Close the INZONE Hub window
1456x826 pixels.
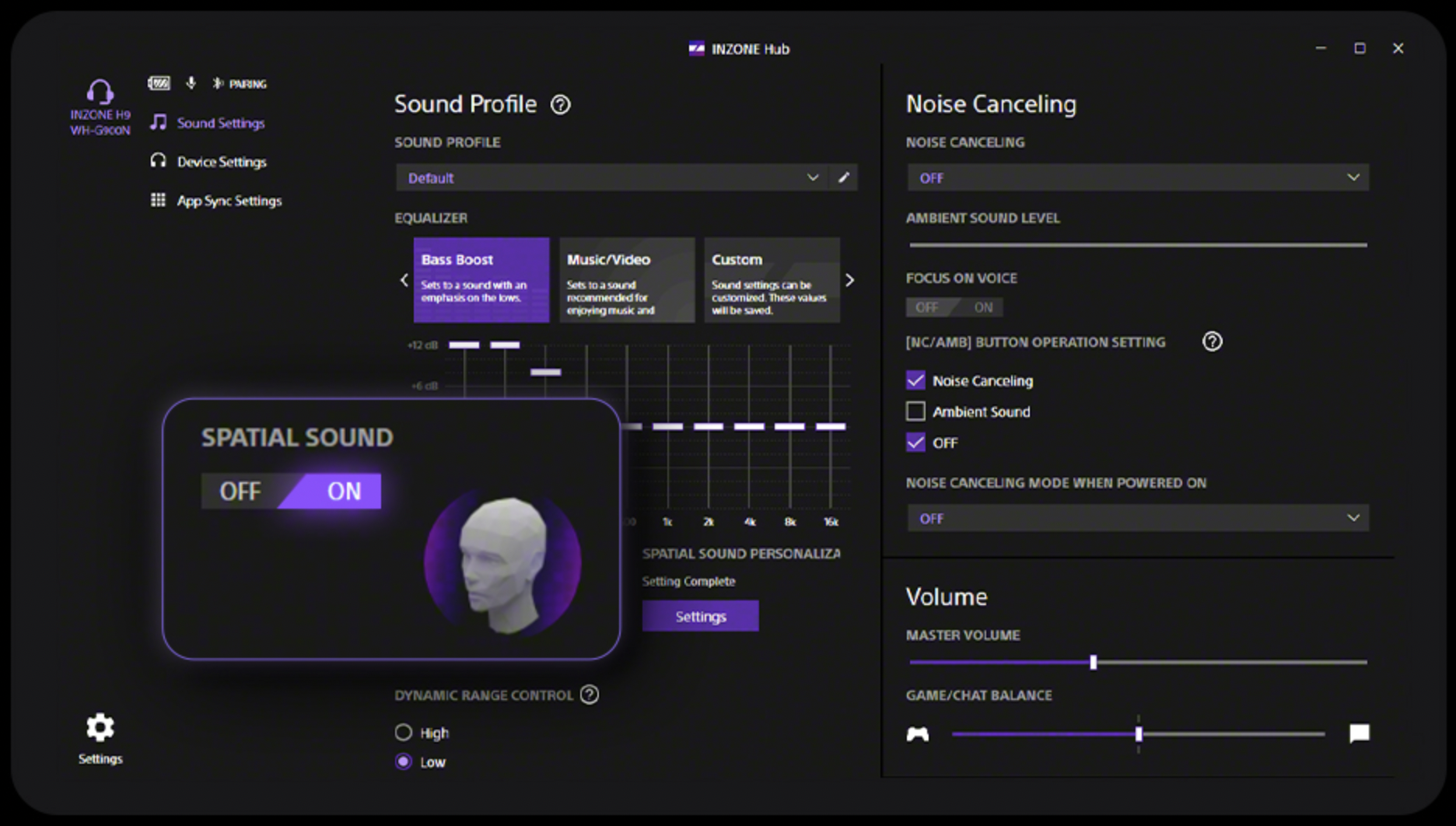click(1398, 48)
